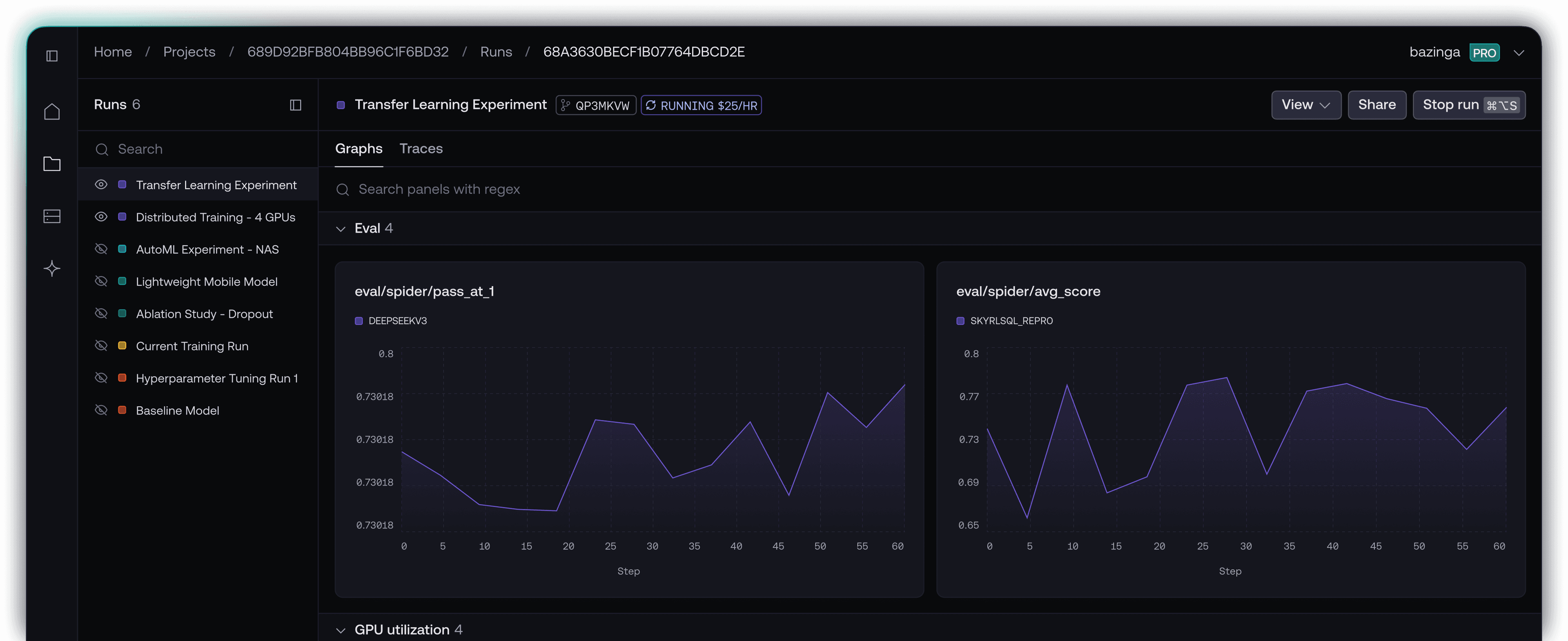
Task: Click the RUNNING $25/HR status badge
Action: (701, 105)
